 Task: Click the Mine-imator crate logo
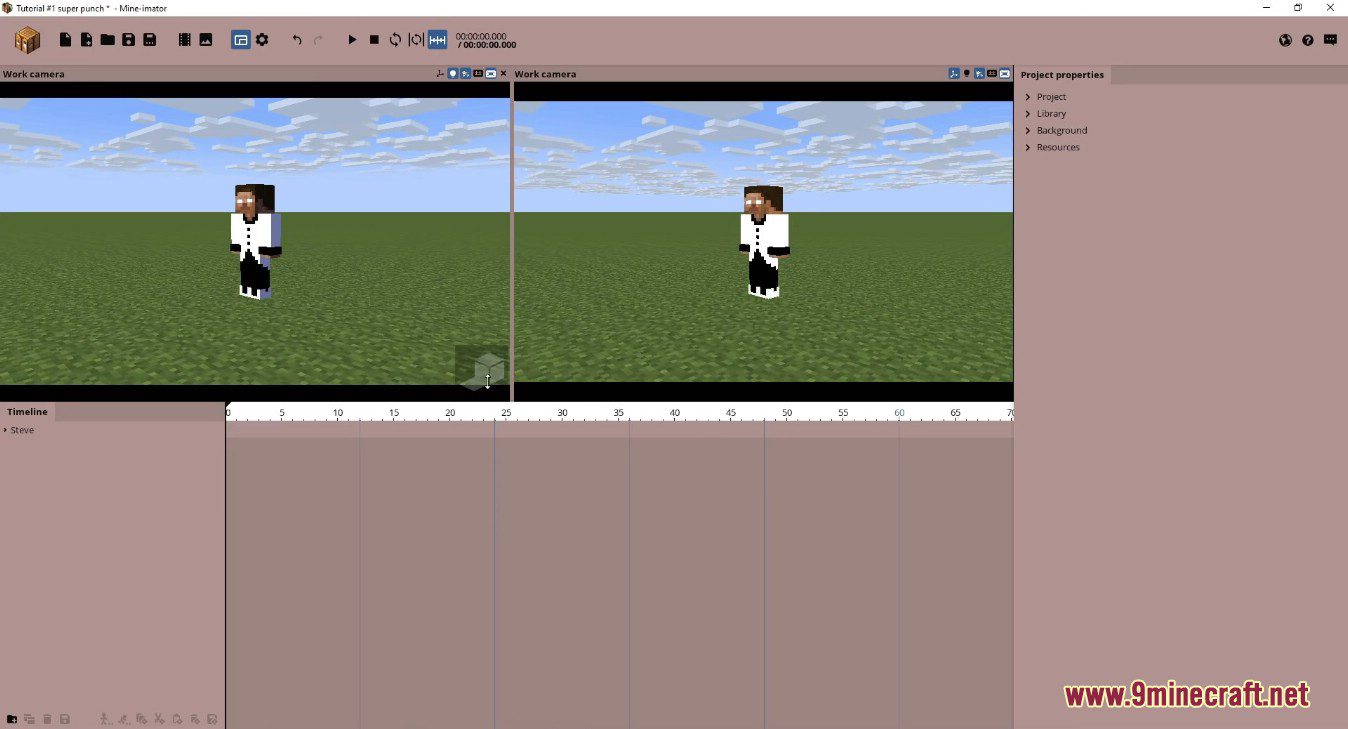[27, 40]
